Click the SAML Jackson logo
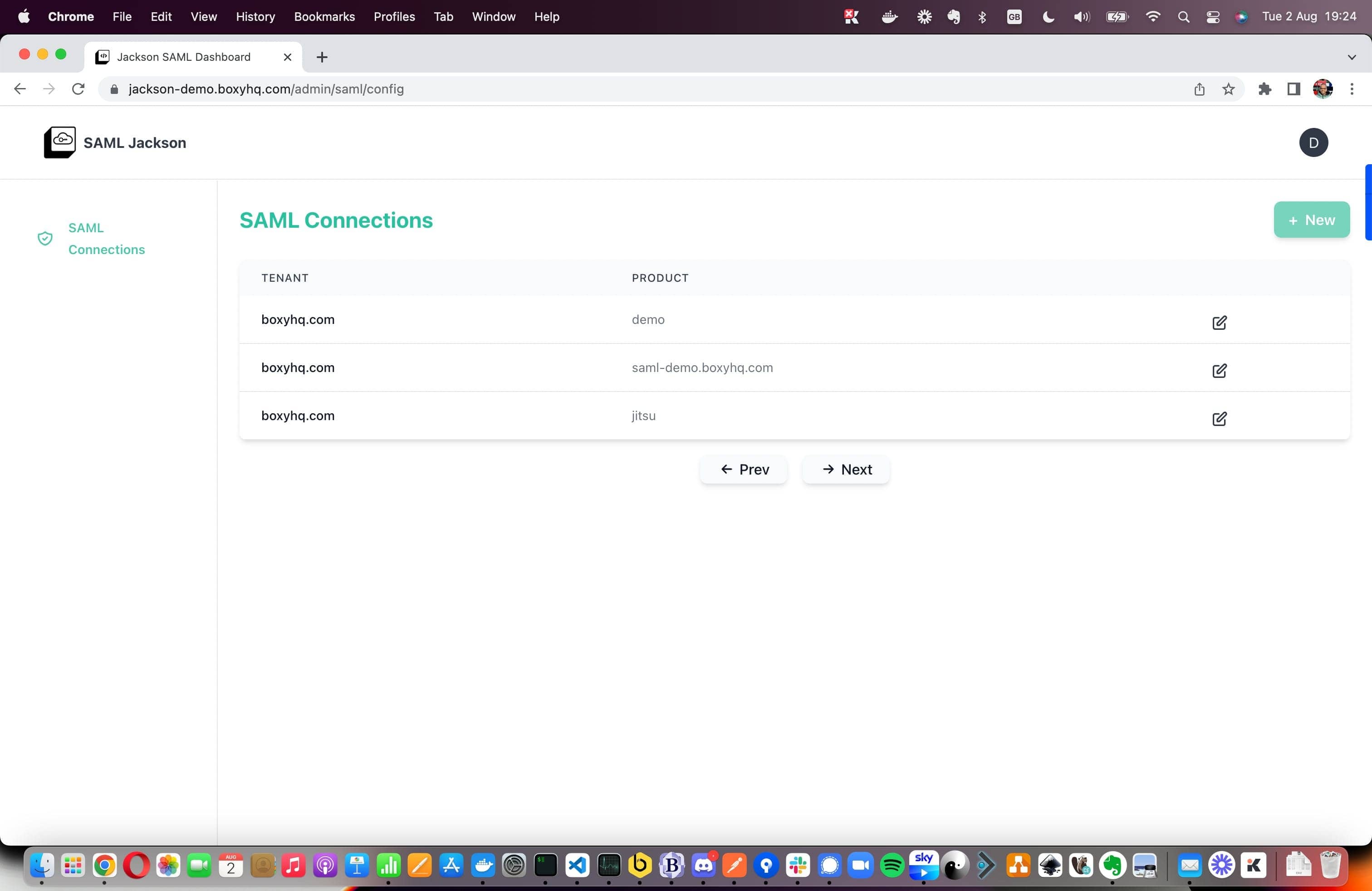This screenshot has height=891, width=1372. point(60,142)
